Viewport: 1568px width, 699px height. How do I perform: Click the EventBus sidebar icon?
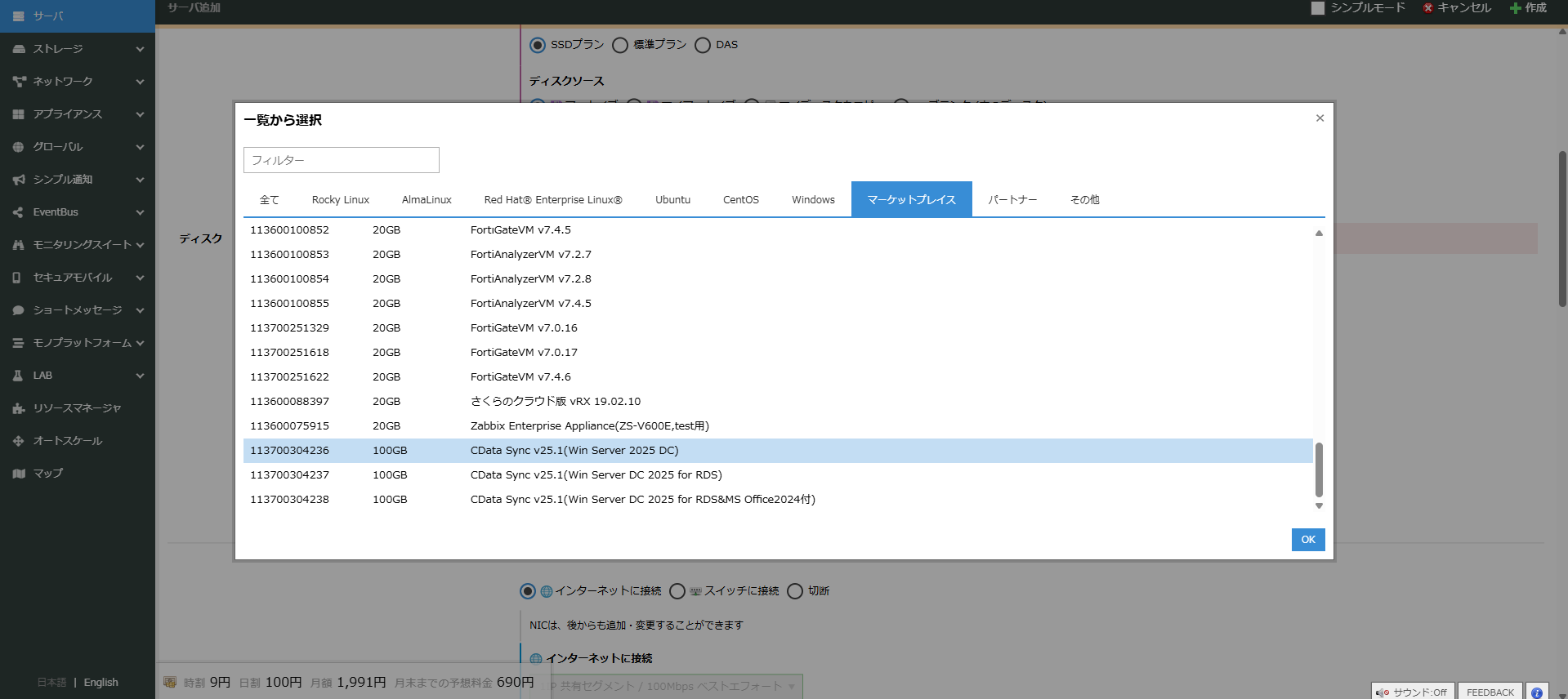point(19,212)
